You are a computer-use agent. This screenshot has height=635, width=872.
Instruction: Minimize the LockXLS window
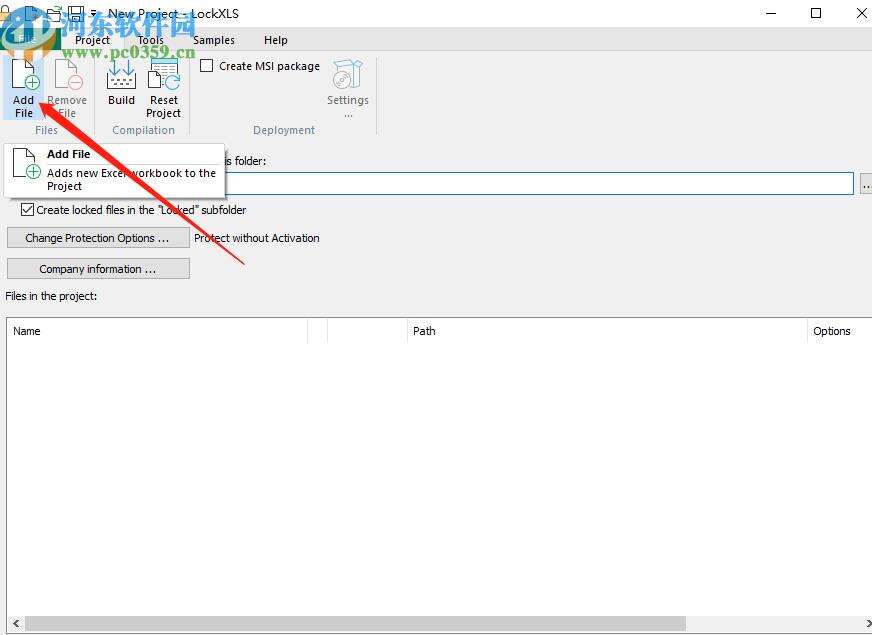771,13
